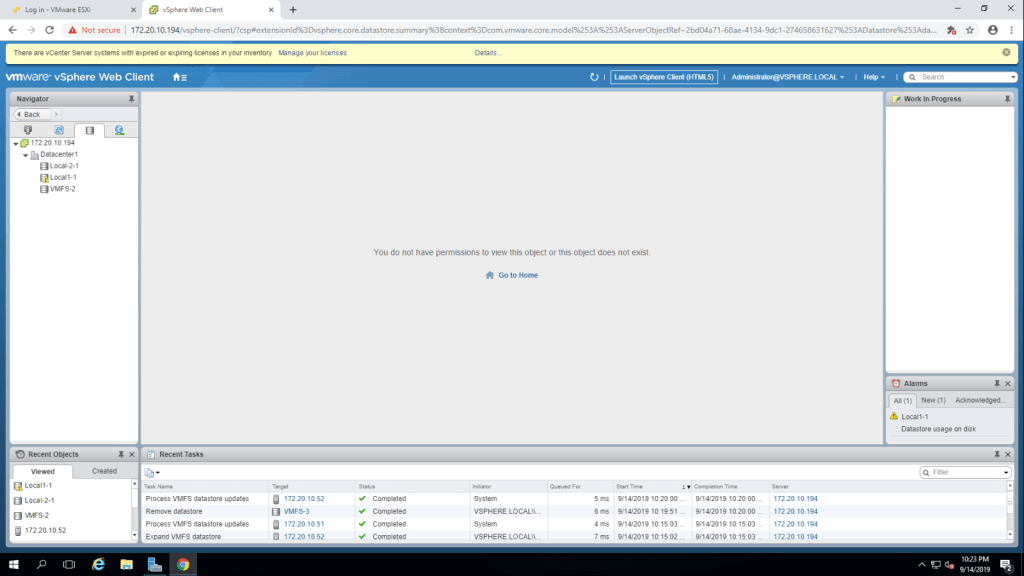Select the VMFS-2 datastore in Navigator tree
The width and height of the screenshot is (1024, 576).
point(62,189)
